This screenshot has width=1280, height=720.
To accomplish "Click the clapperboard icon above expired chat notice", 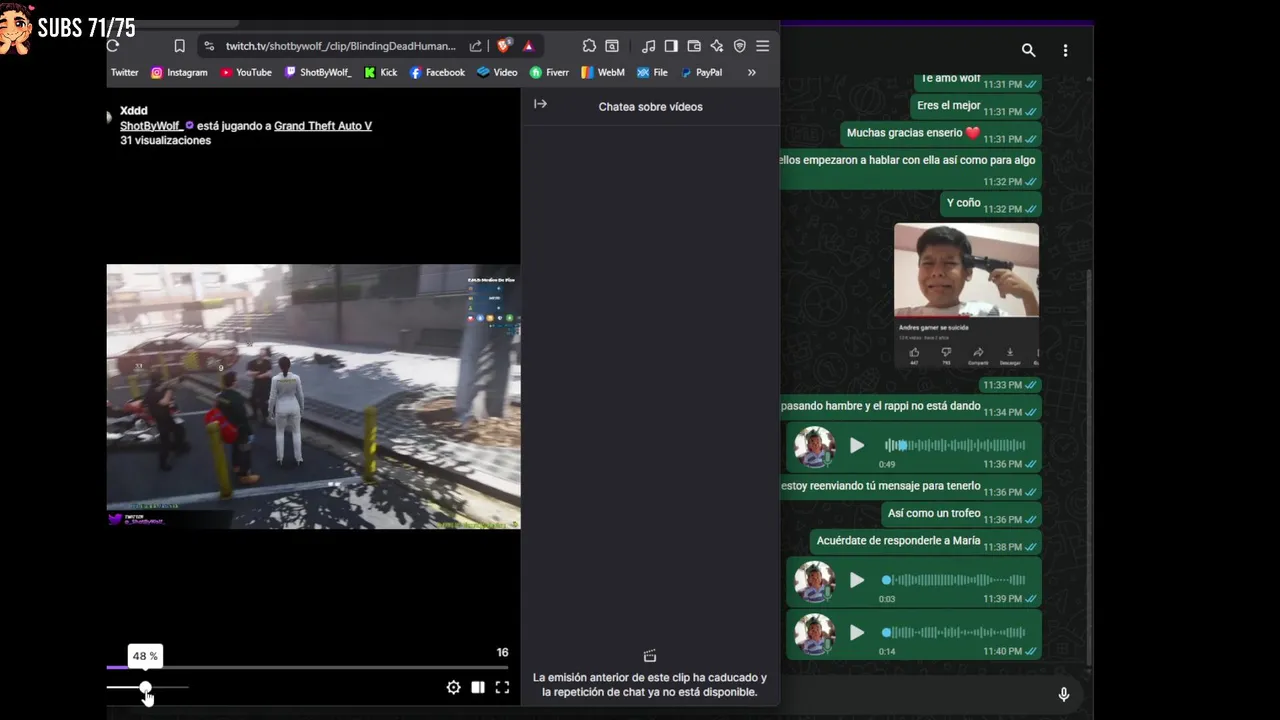I will [x=650, y=656].
